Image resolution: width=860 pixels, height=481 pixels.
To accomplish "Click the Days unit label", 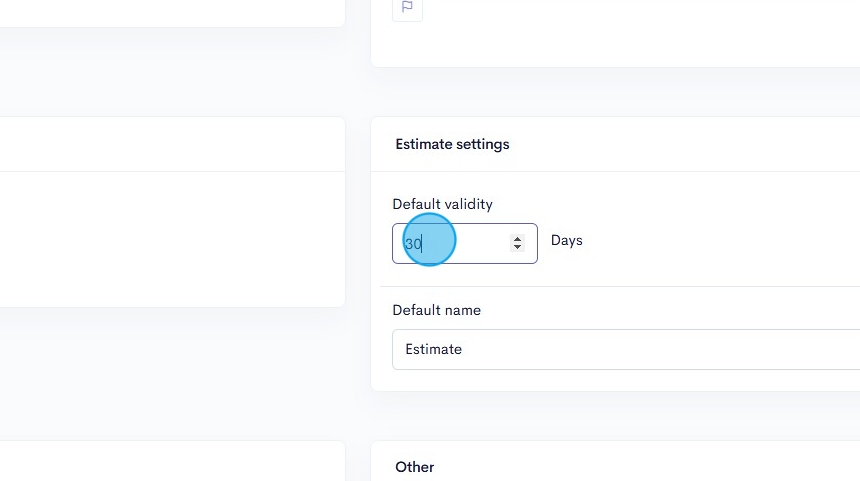I will (566, 241).
